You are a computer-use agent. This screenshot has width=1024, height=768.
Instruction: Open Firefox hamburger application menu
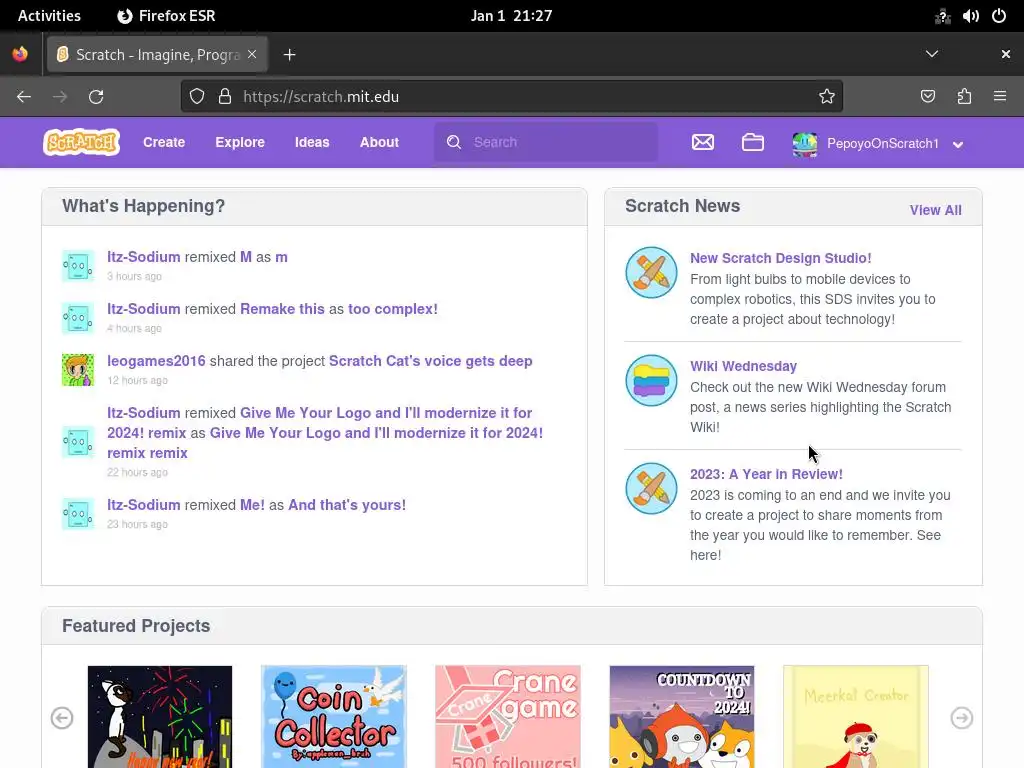pos(1000,97)
